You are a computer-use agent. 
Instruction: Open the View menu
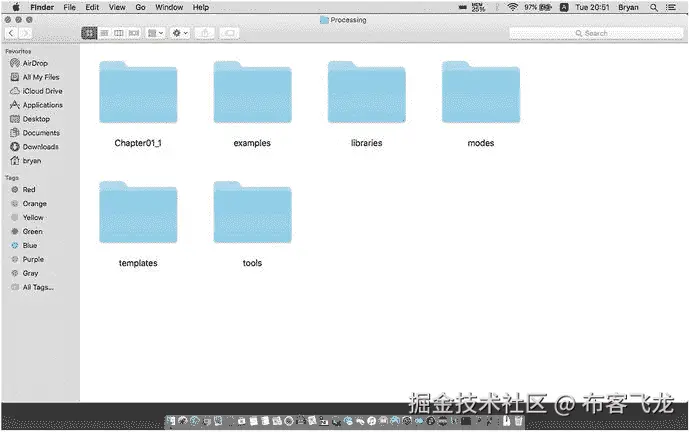(117, 7)
